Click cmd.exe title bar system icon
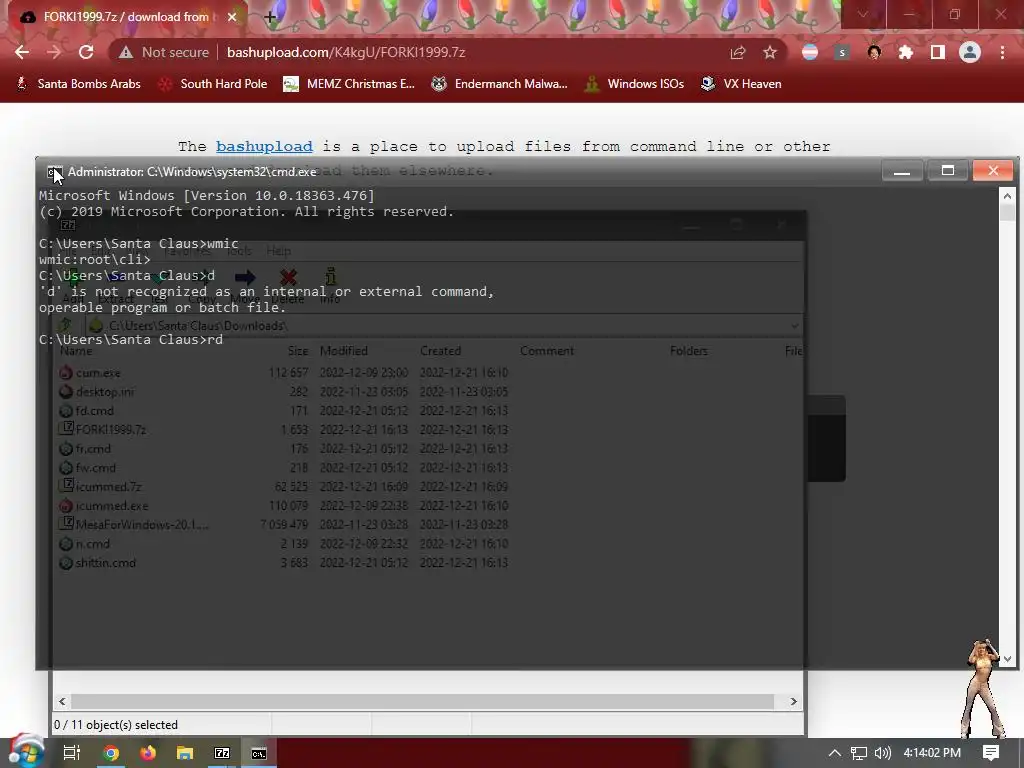Screen dimensions: 1024x768 [54, 172]
